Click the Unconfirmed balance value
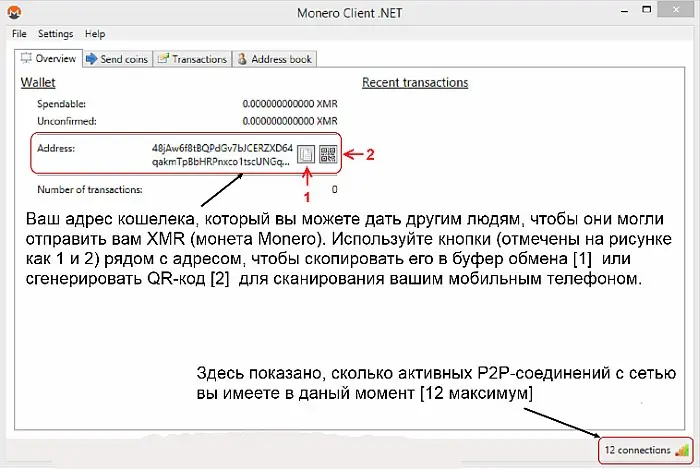The width and height of the screenshot is (700, 469). (x=290, y=121)
